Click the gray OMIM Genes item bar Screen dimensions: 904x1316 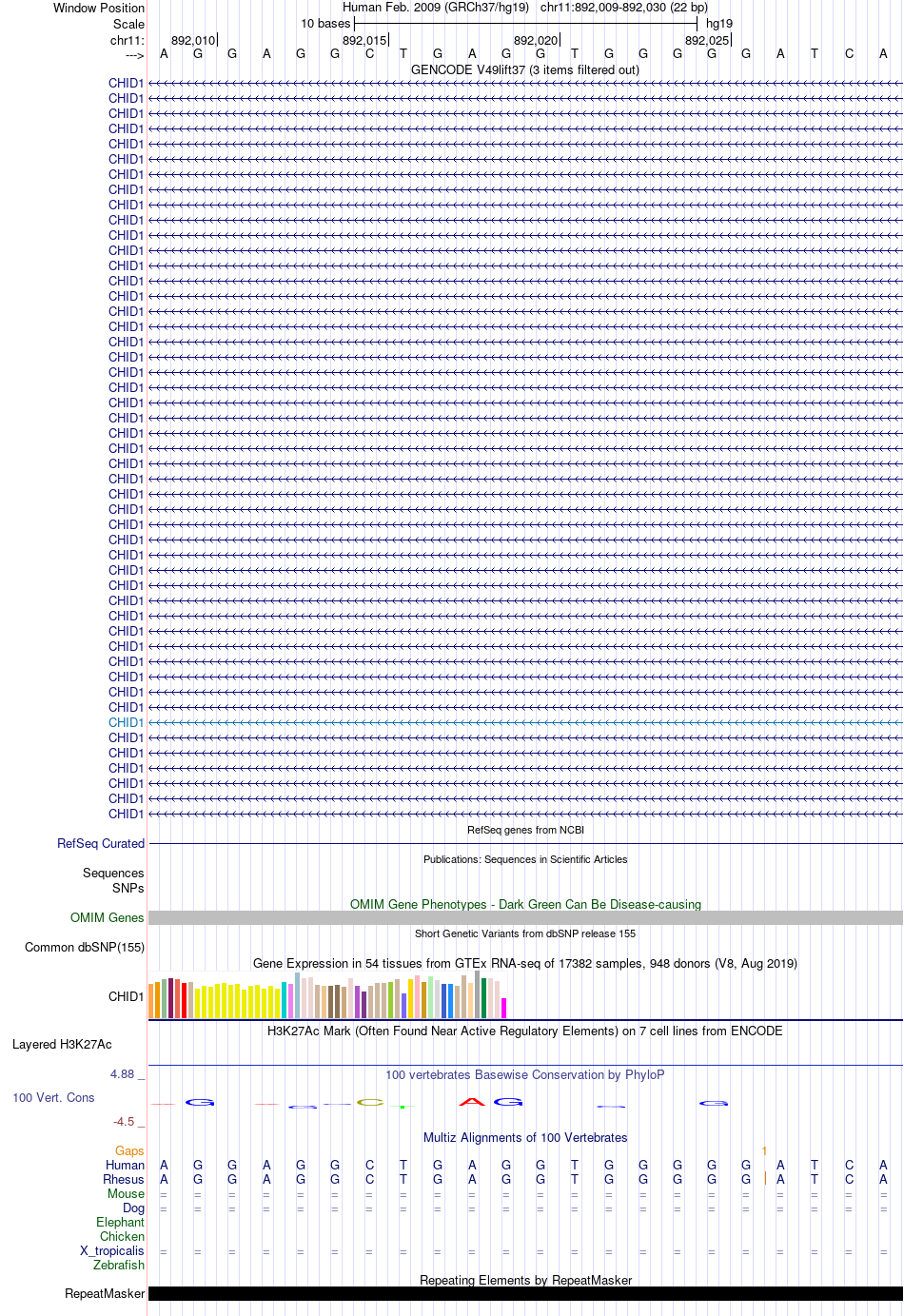525,917
